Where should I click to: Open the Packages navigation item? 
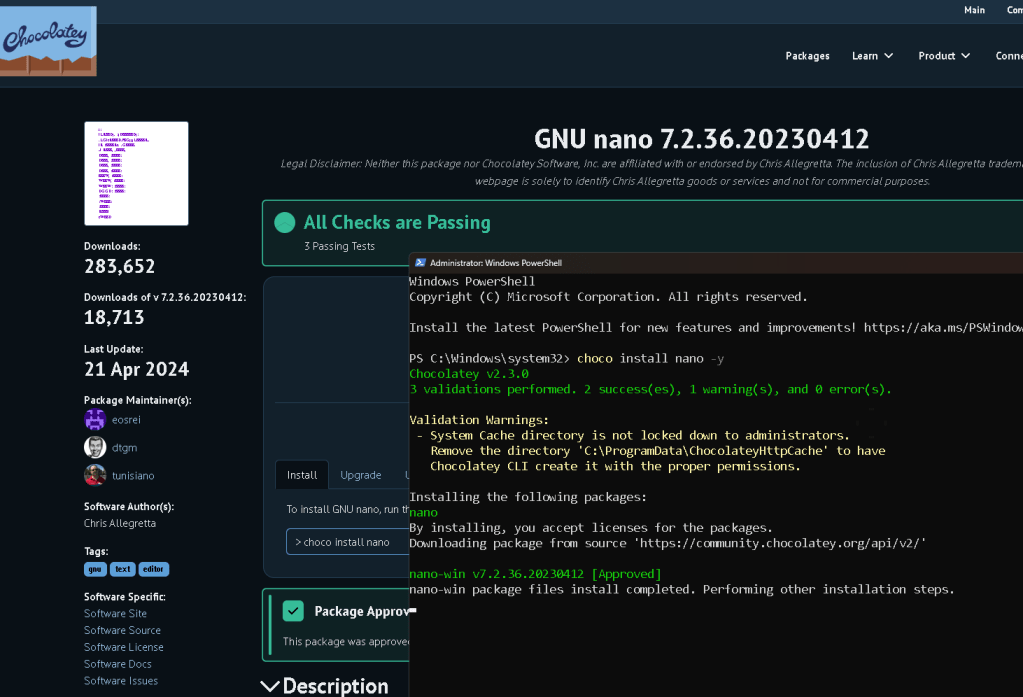coord(807,56)
